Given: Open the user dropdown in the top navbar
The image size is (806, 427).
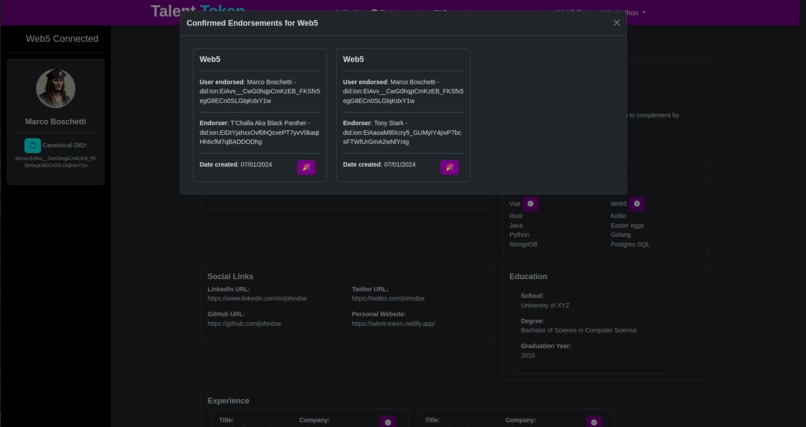Looking at the screenshot, I should pyautogui.click(x=600, y=13).
